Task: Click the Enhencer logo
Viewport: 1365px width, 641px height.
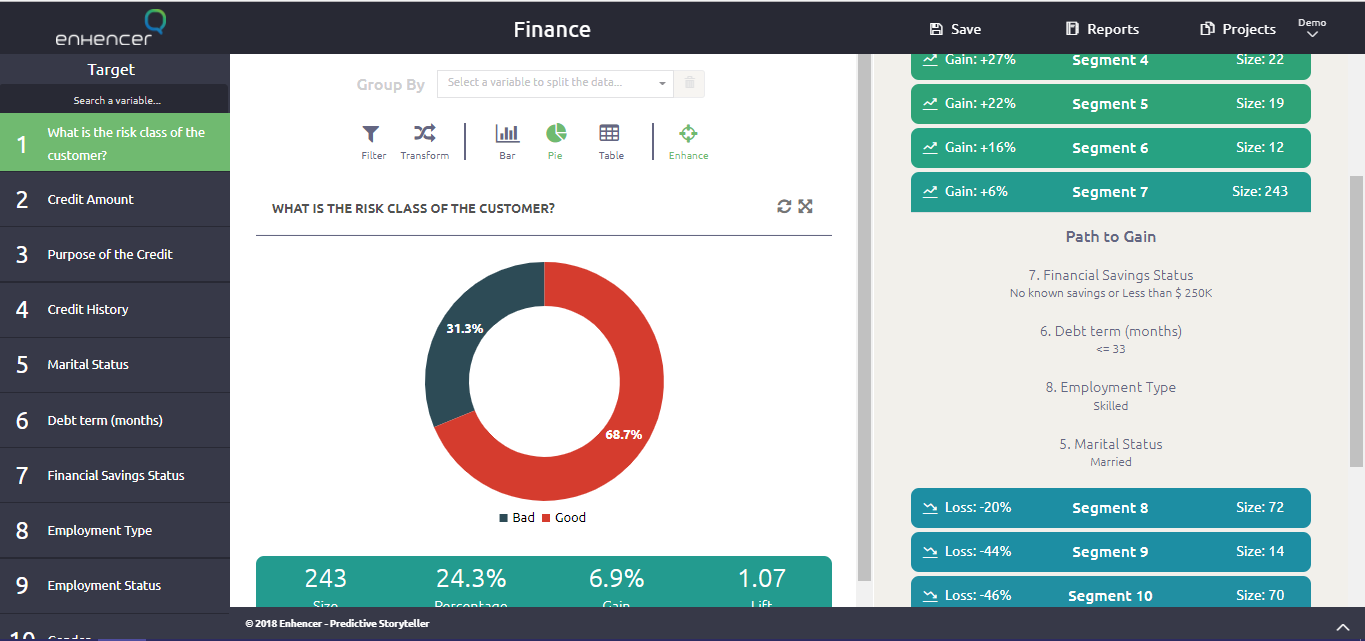Action: click(x=110, y=27)
